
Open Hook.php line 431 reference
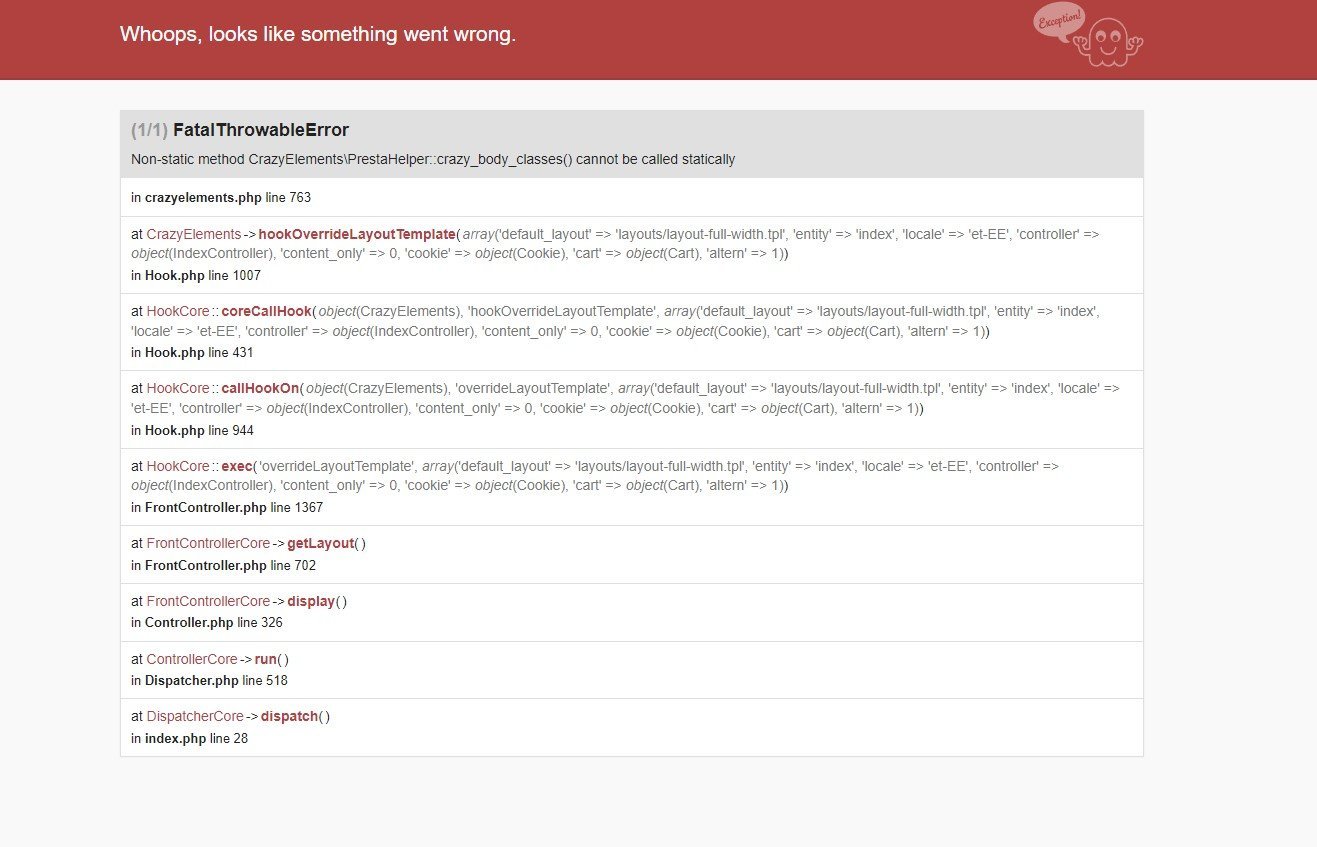[x=192, y=353]
